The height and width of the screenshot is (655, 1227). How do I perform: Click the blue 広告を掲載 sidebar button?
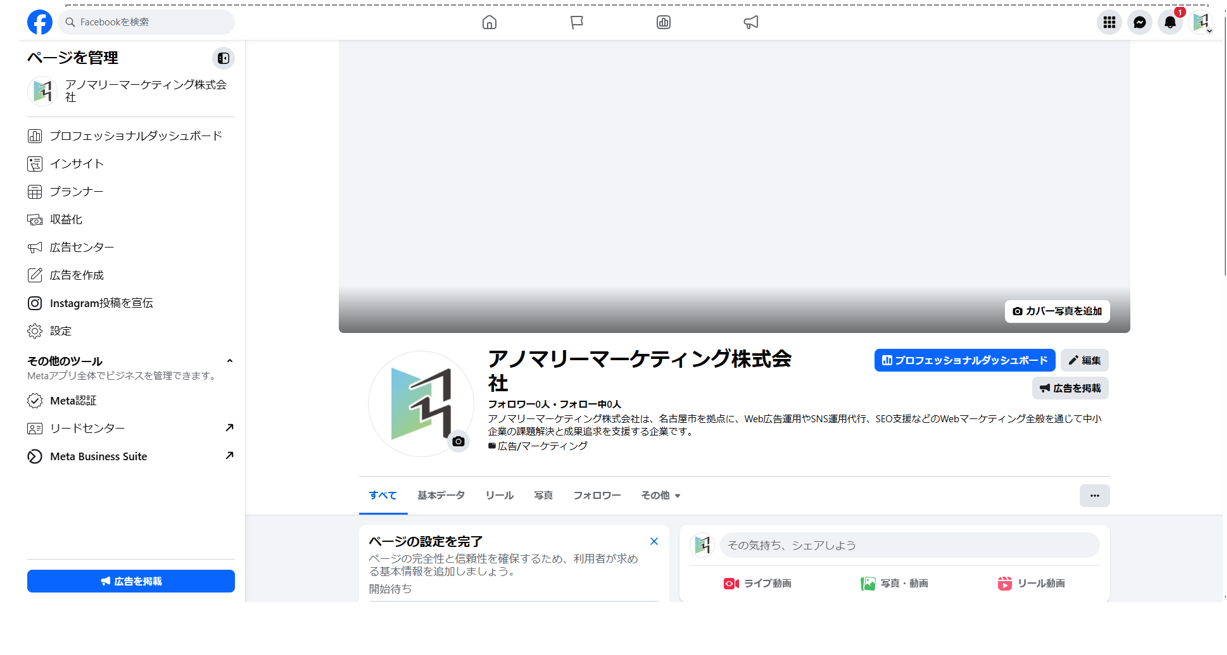tap(131, 581)
